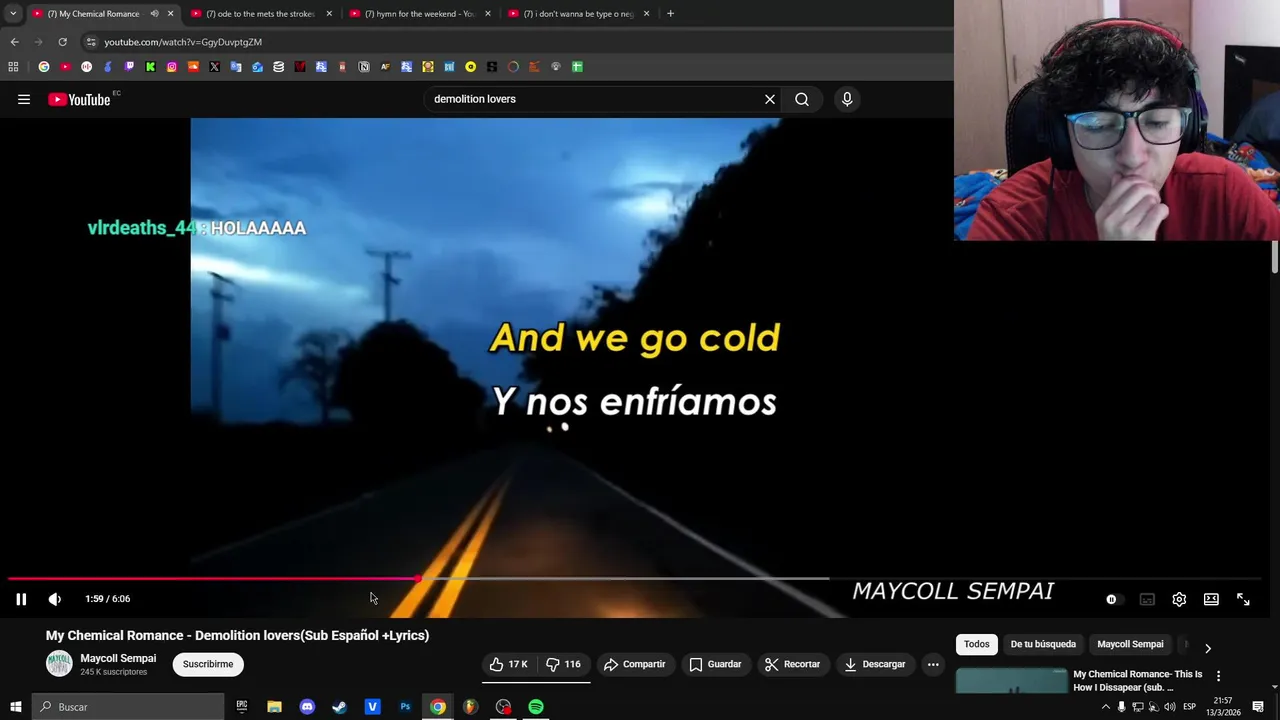
Task: Open the Recortar clip tool
Action: pos(792,664)
